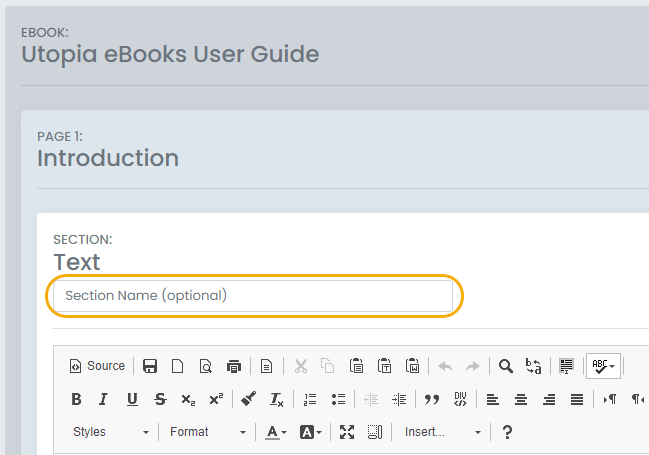Expand the Insert dropdown

[442, 432]
